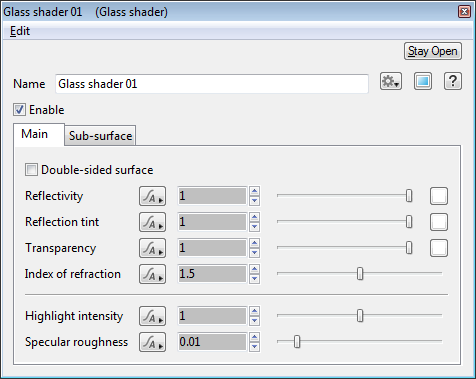Image resolution: width=476 pixels, height=379 pixels.
Task: Click Index of refraction animation button
Action: 152,274
